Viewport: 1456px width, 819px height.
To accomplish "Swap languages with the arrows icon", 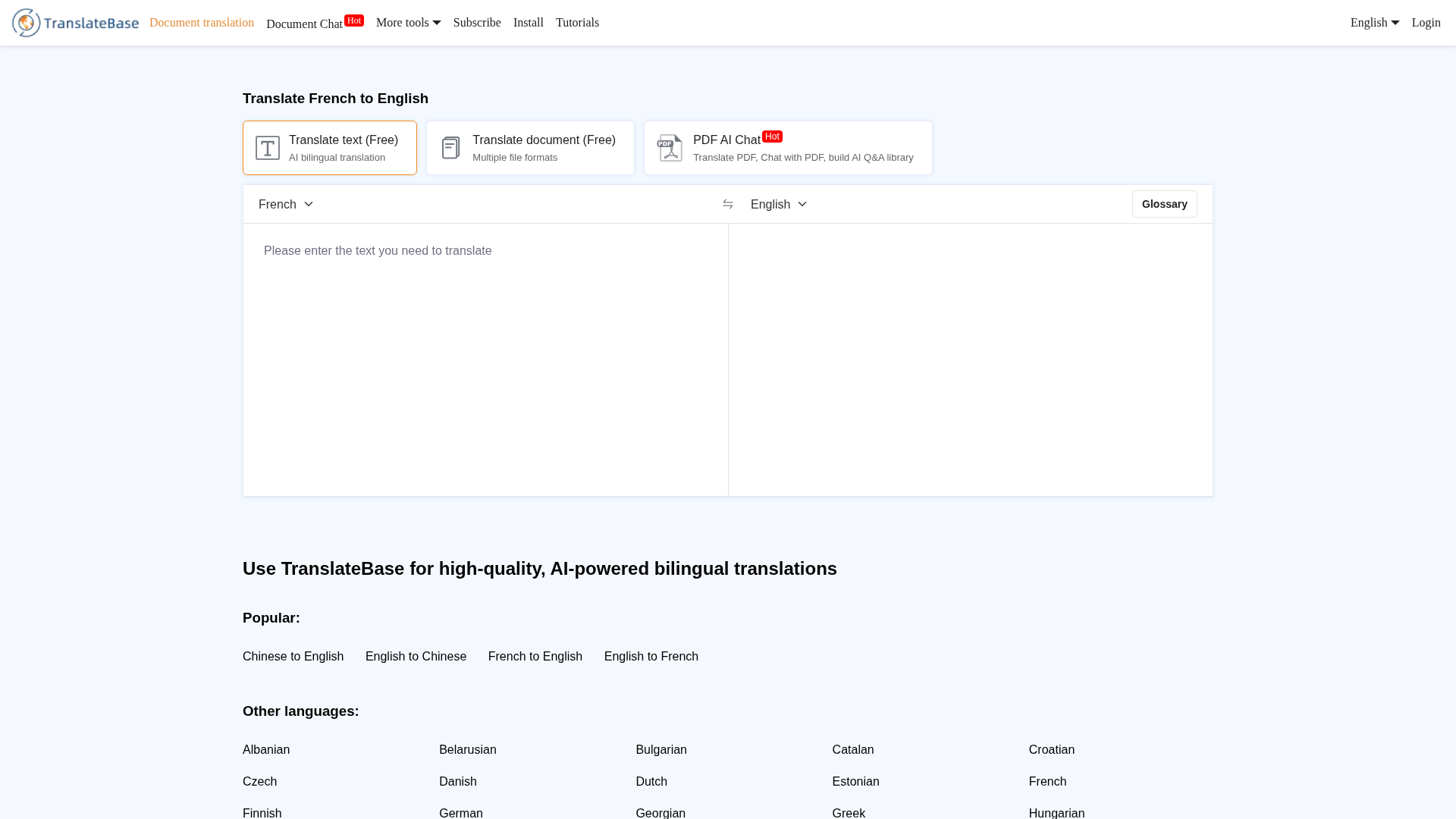I will [x=728, y=204].
